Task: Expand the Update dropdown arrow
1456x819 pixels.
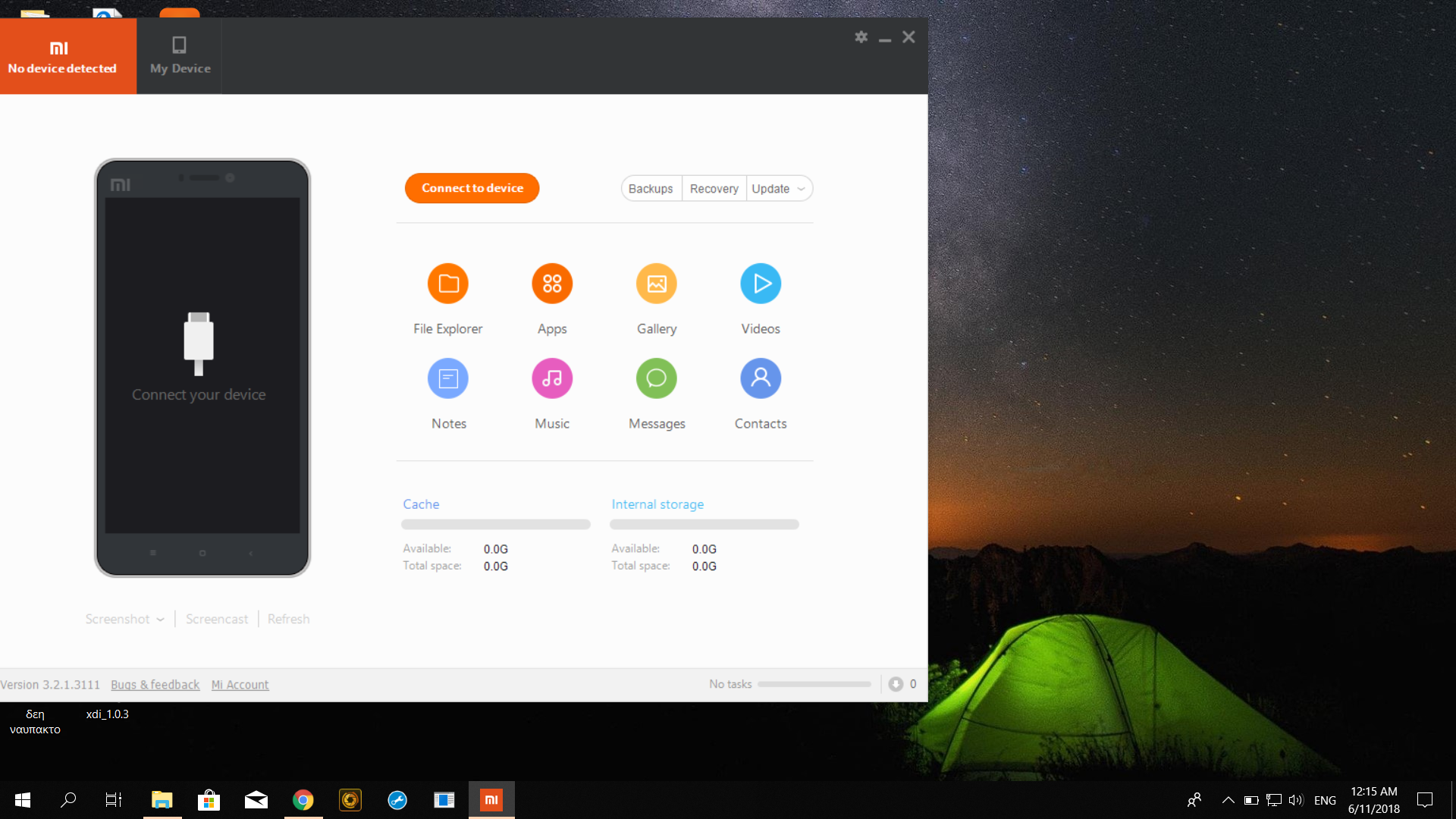Action: 802,189
